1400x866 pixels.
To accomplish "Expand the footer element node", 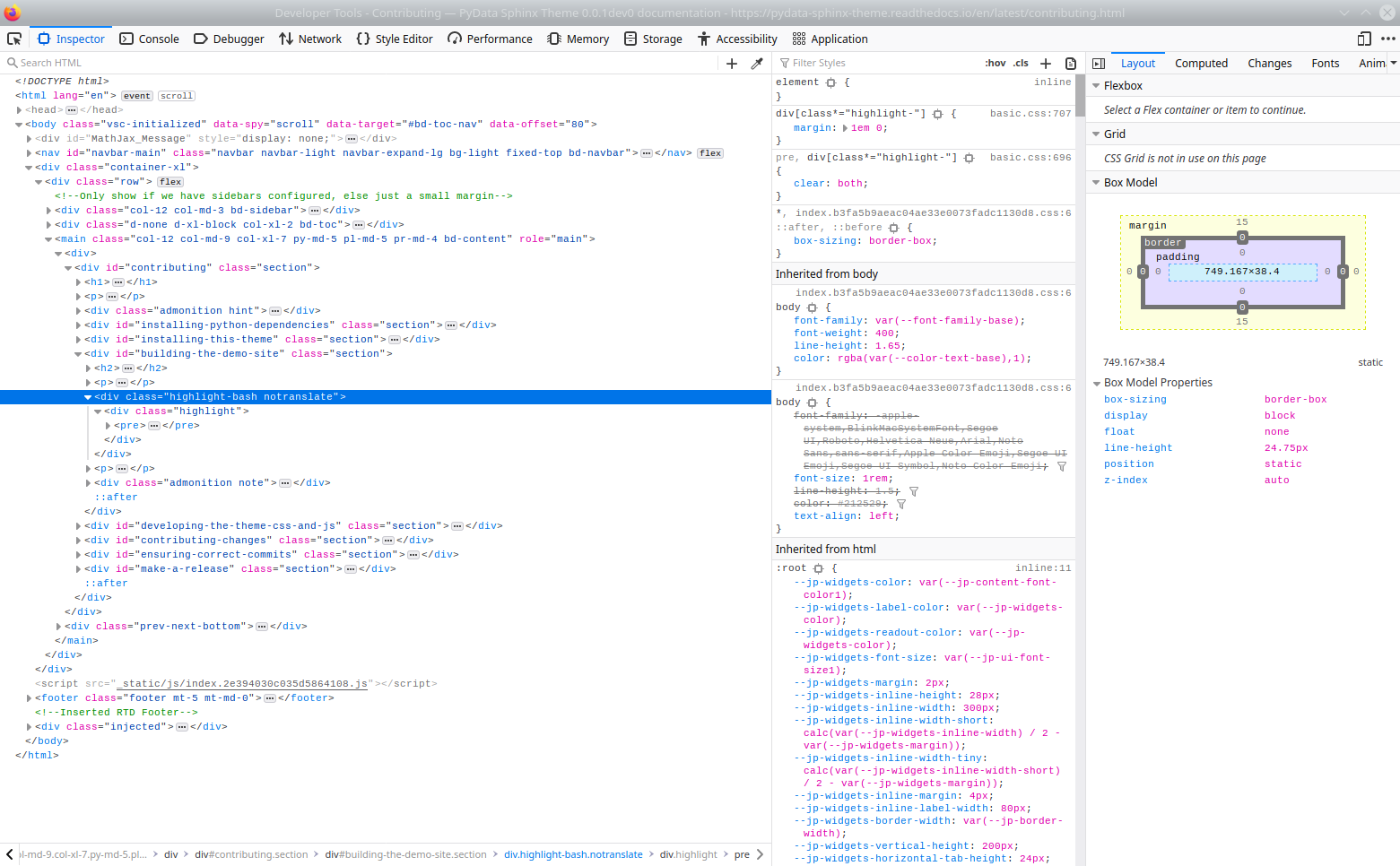I will (29, 697).
